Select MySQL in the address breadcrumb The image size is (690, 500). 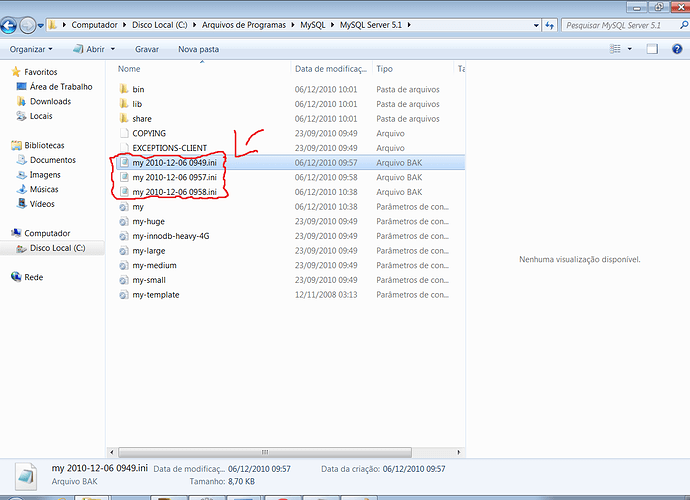312,25
